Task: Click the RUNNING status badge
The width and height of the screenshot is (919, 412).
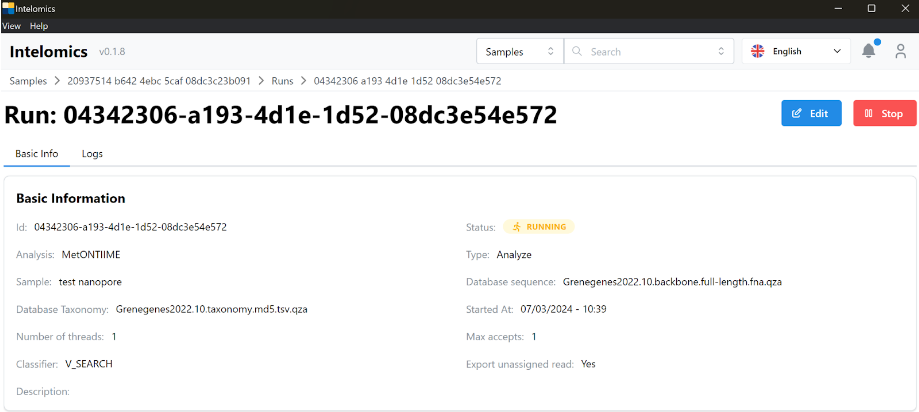Action: [x=538, y=227]
